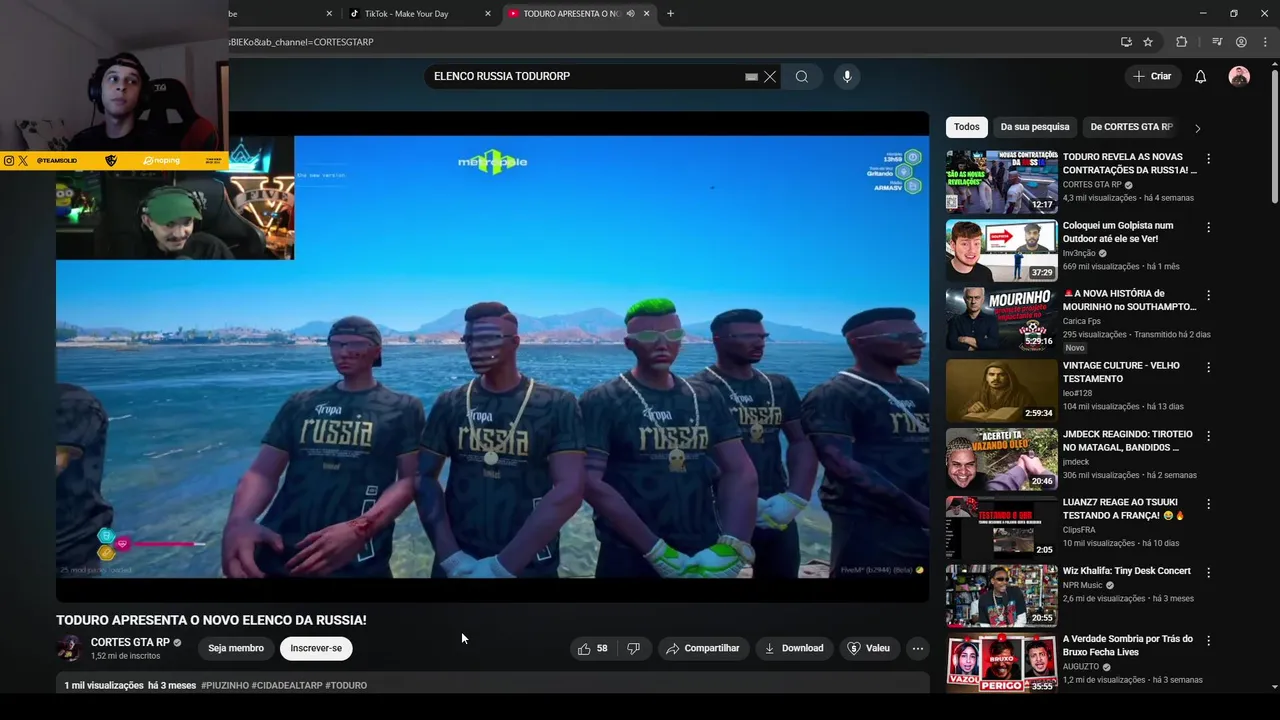Image resolution: width=1280 pixels, height=720 pixels.
Task: Open TODURO REVELA AS NOVAS CONTRATAÇÕES thumbnail
Action: coord(1001,182)
